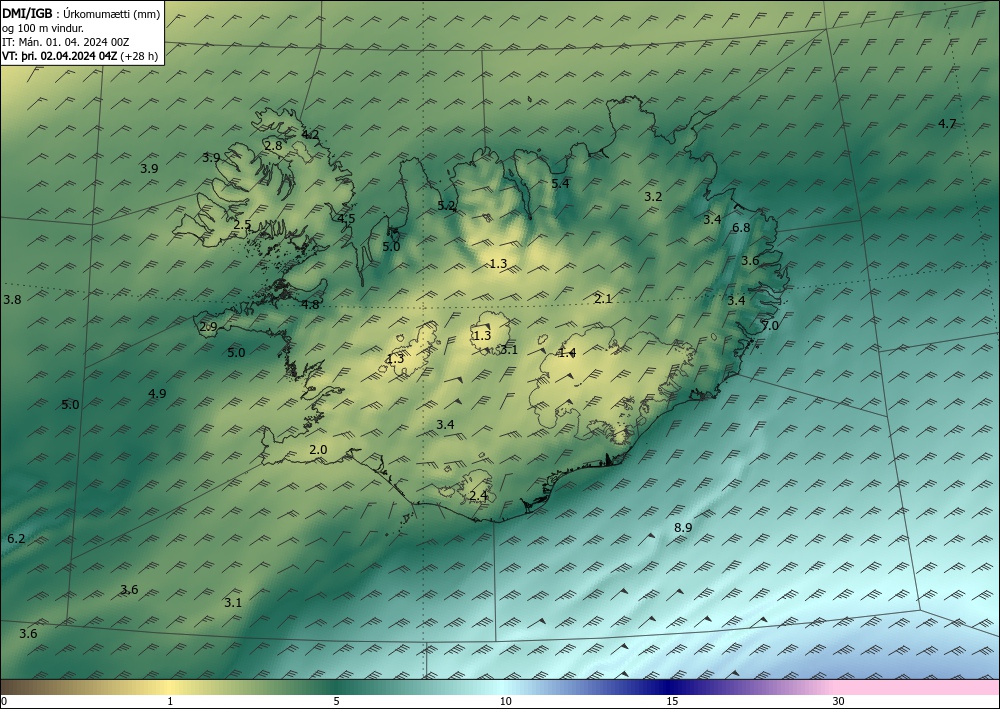Click the 1.4 value on the glacier

point(567,353)
